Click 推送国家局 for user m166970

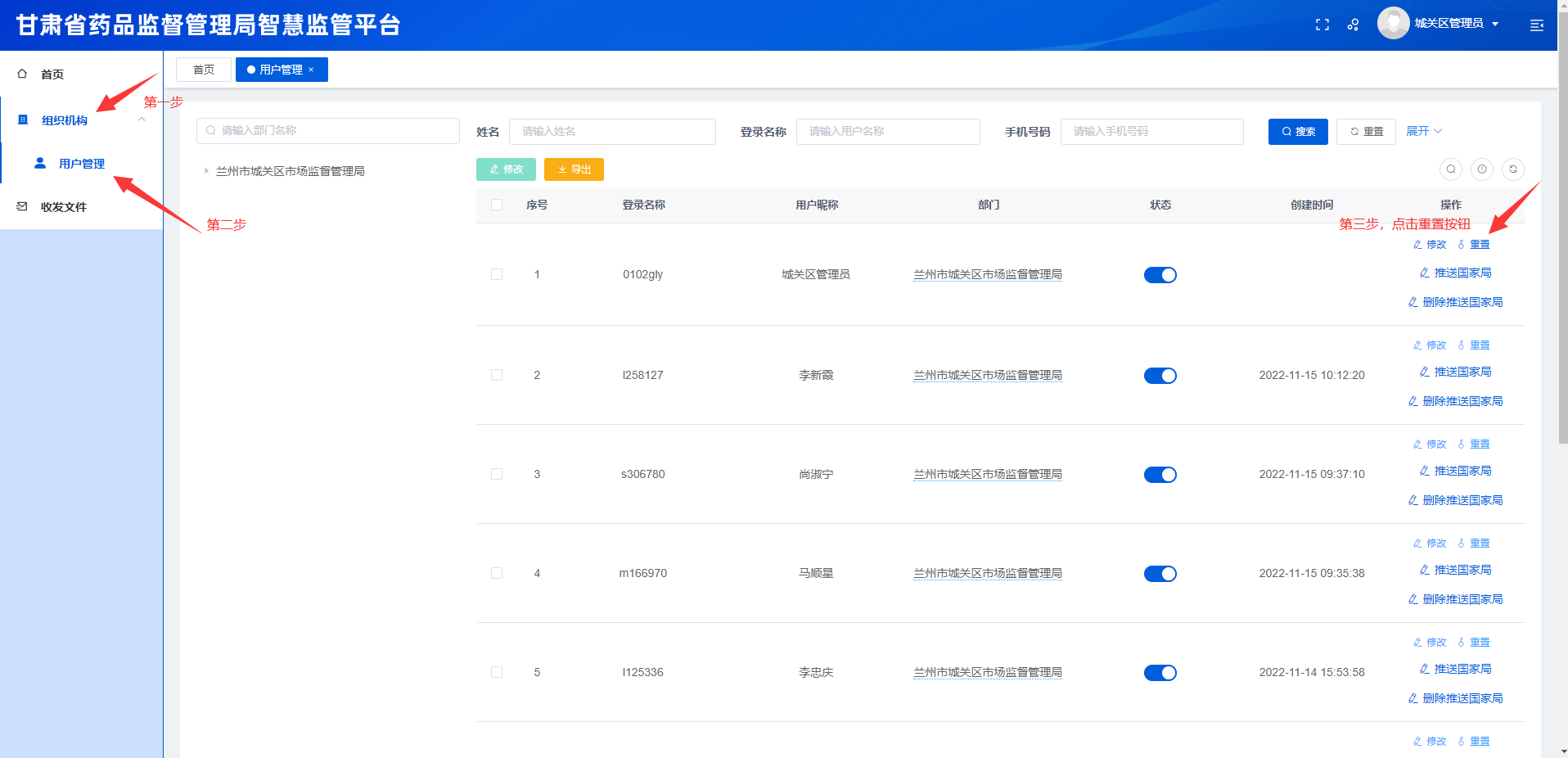[1455, 570]
